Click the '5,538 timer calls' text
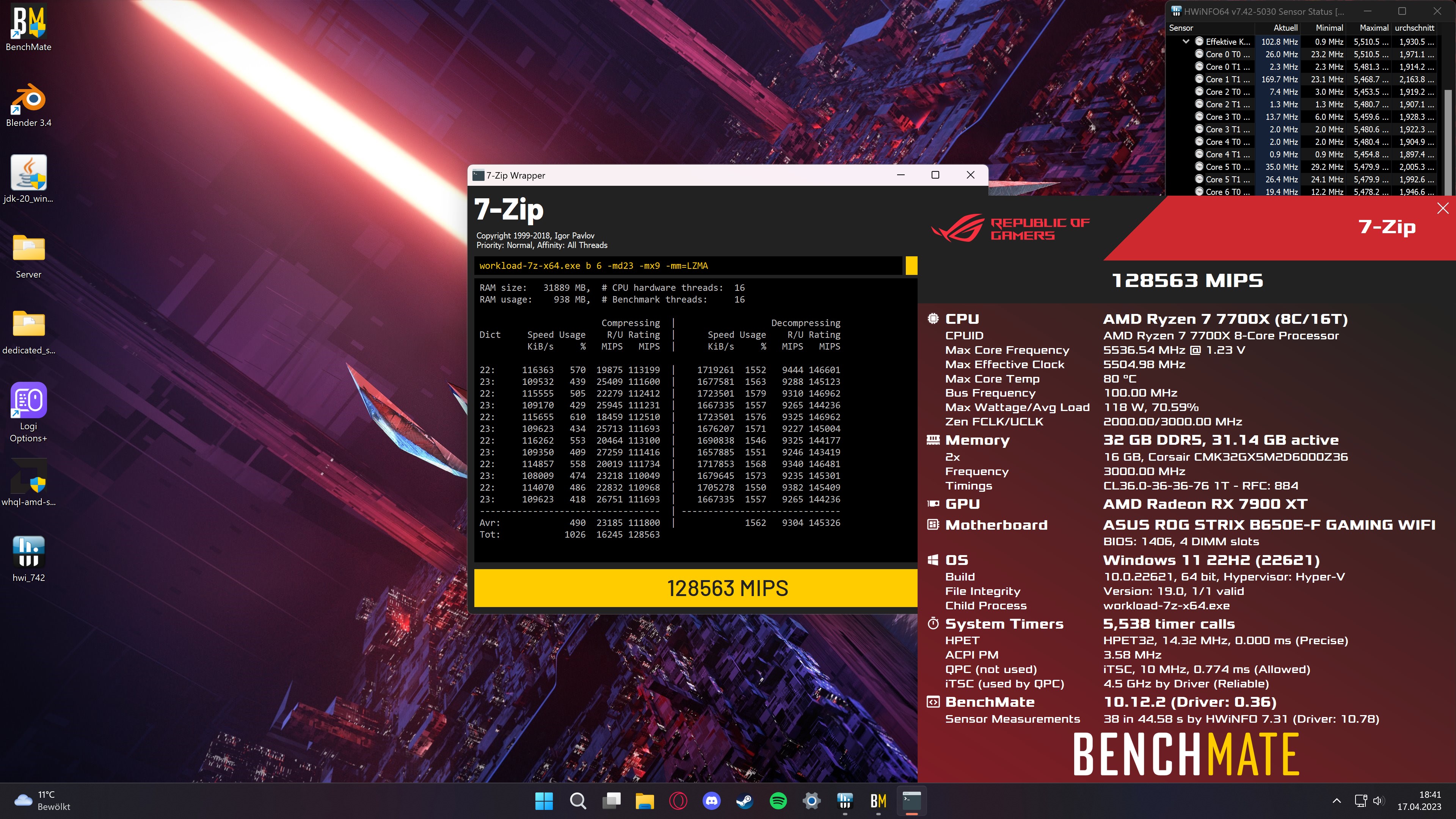Screen dimensions: 1456x819 [1168, 623]
